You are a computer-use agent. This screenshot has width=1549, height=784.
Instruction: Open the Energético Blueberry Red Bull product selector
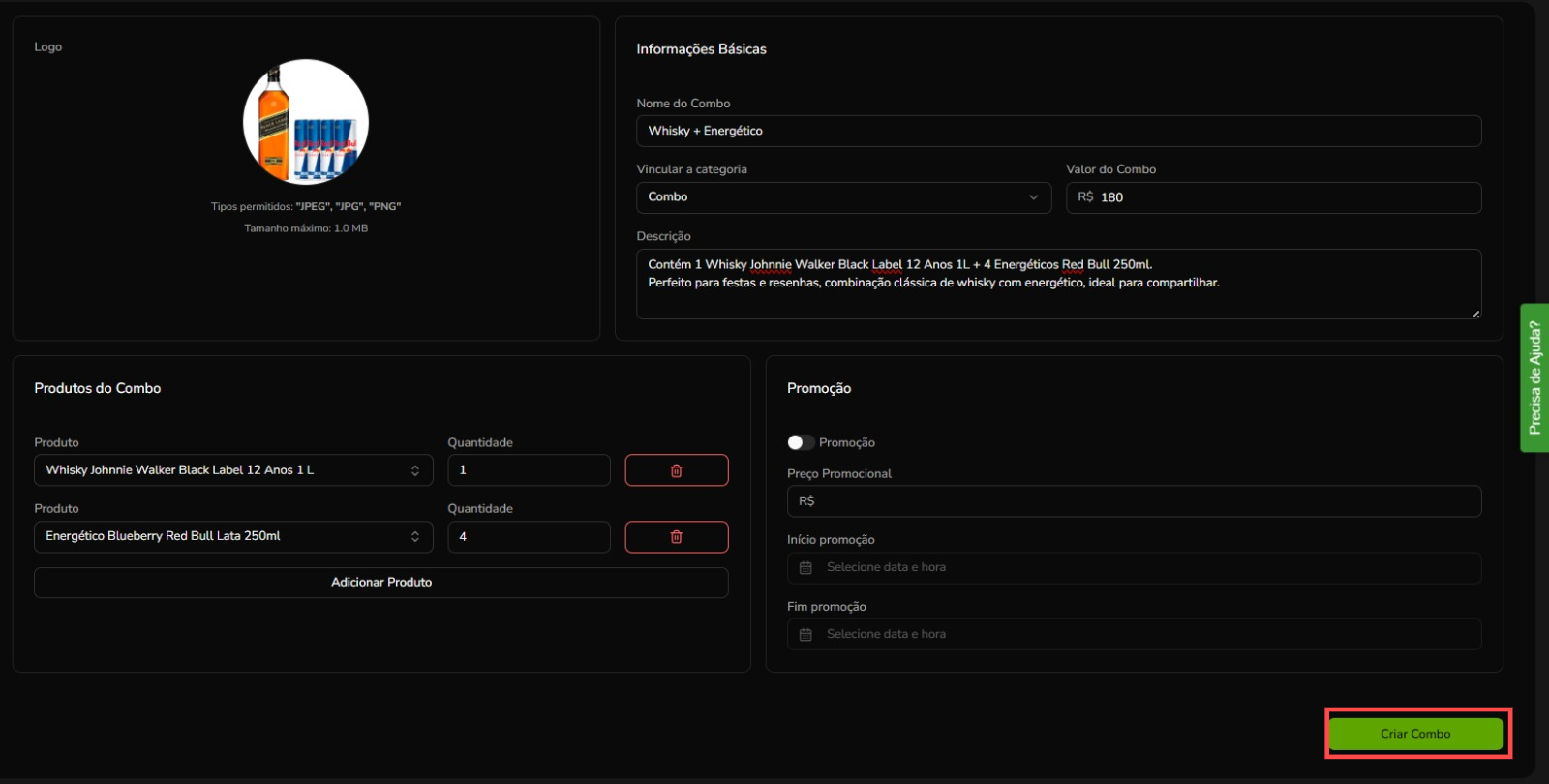(x=233, y=537)
